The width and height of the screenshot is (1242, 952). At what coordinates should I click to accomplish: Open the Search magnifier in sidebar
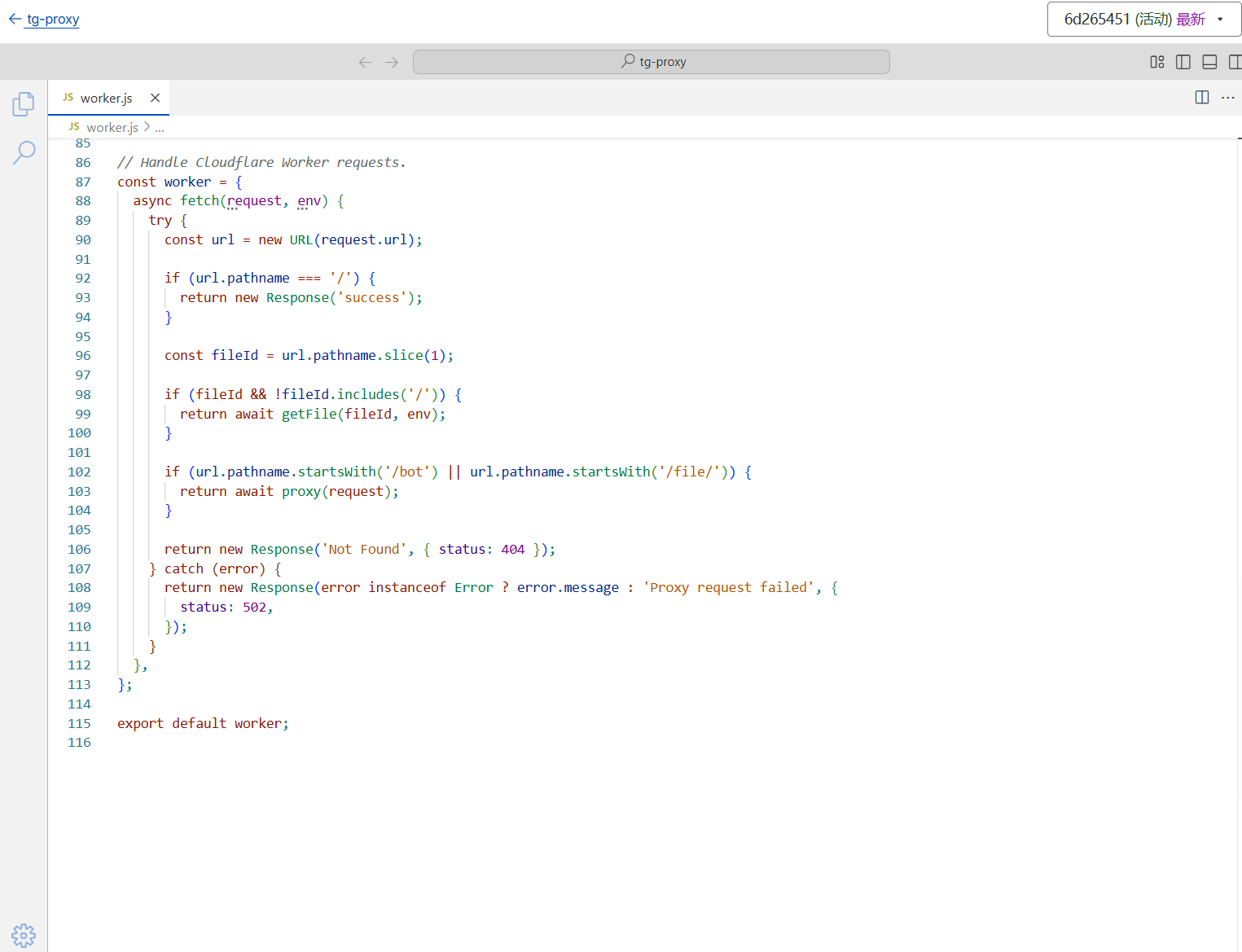pyautogui.click(x=24, y=152)
